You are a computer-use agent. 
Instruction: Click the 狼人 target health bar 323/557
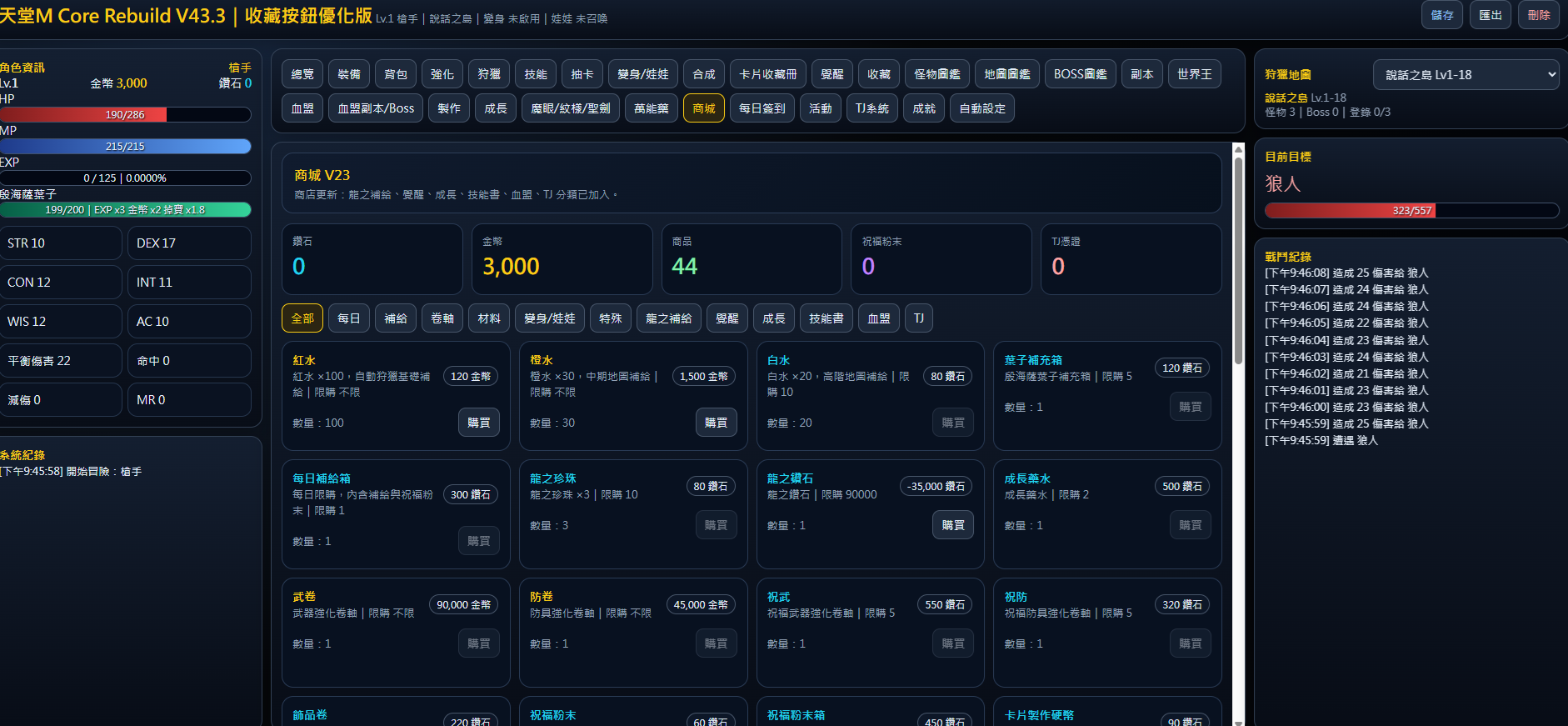1412,210
